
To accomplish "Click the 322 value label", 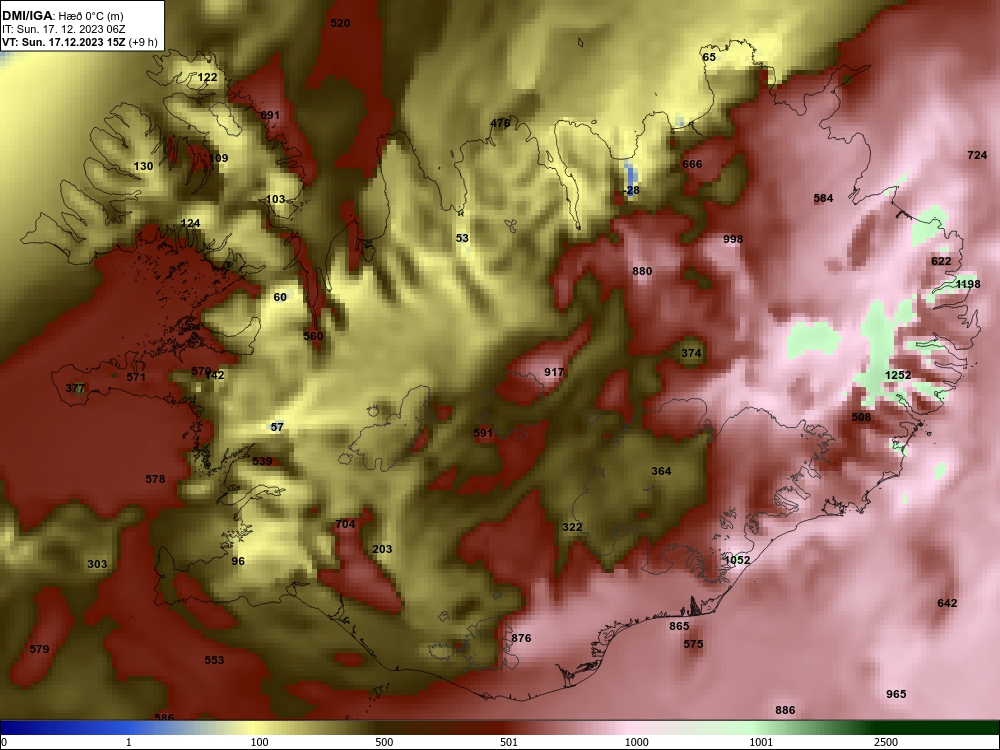I will point(572,527).
